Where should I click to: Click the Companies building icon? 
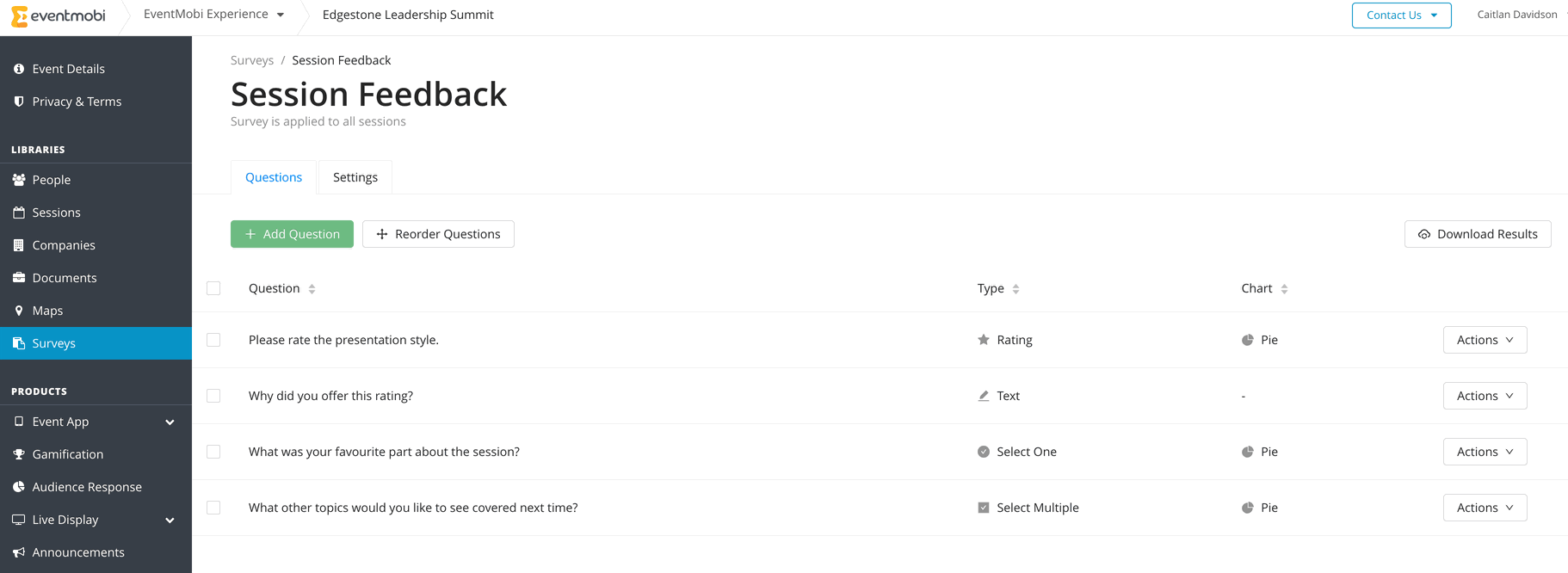(x=19, y=245)
